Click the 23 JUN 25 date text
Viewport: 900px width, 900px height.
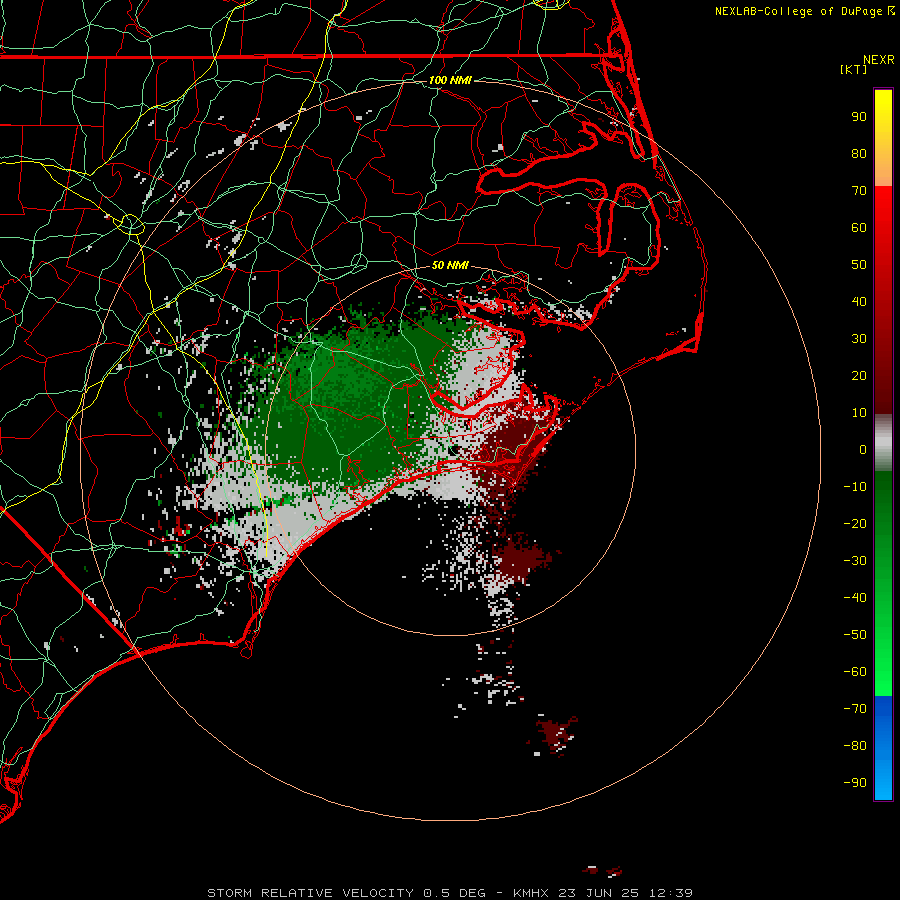[599, 893]
